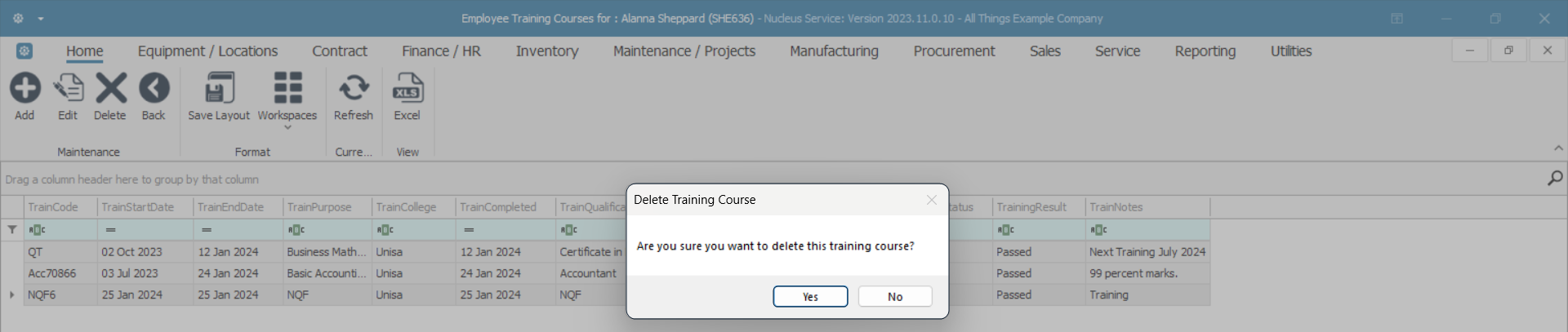Image resolution: width=1568 pixels, height=332 pixels.
Task: Click the Save Layout icon
Action: (x=219, y=88)
